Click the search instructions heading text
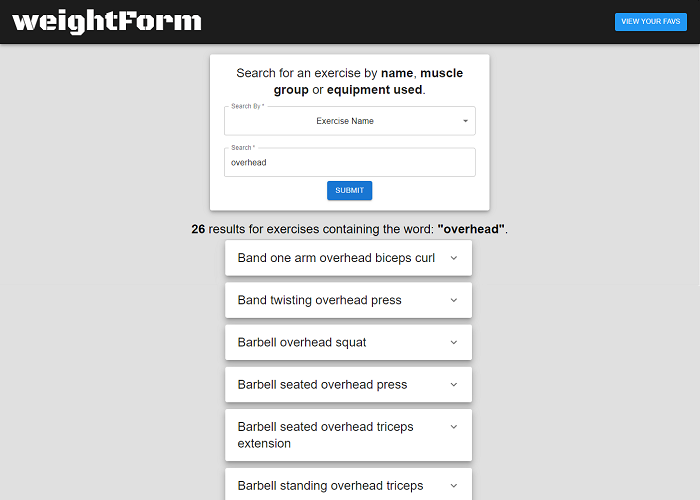This screenshot has height=500, width=700. click(349, 81)
